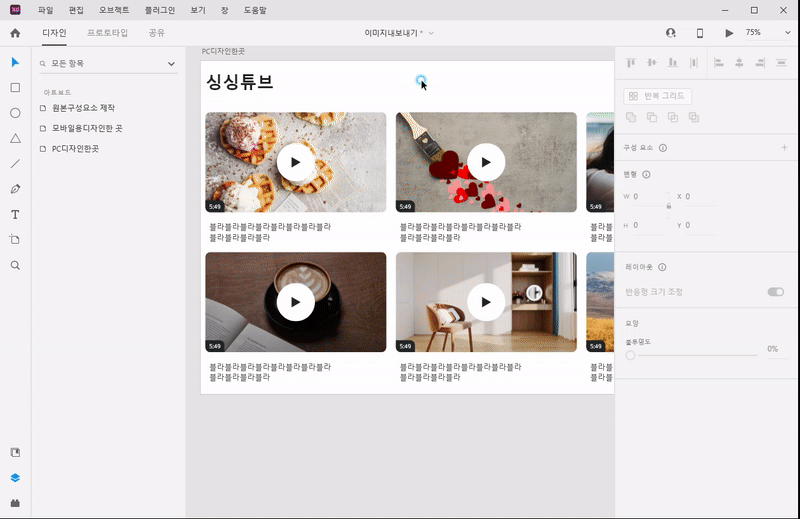
Task: Click the PC디자인한곳 artboard title label
Action: [x=223, y=52]
